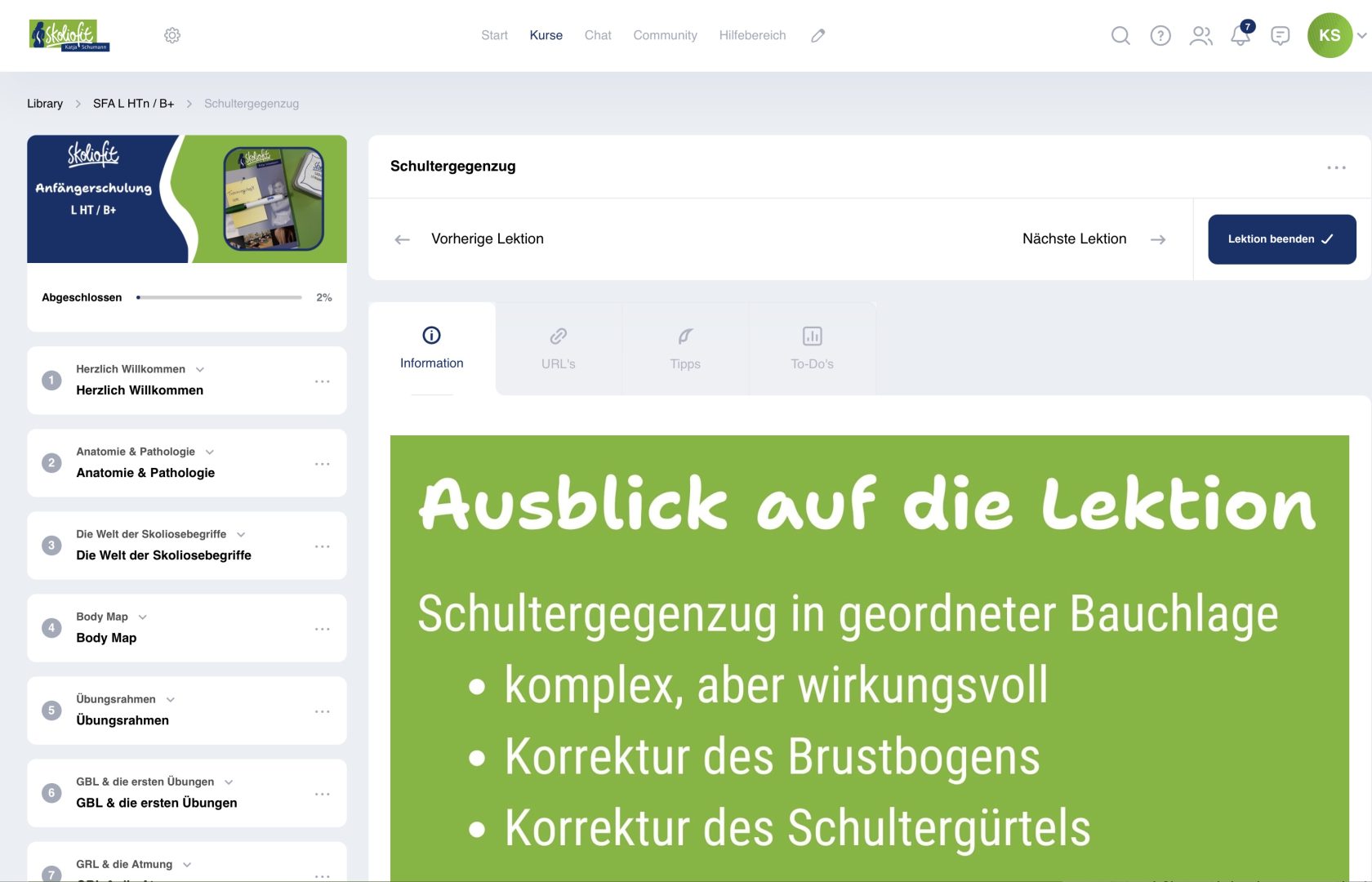Click the help question mark icon

pyautogui.click(x=1160, y=36)
